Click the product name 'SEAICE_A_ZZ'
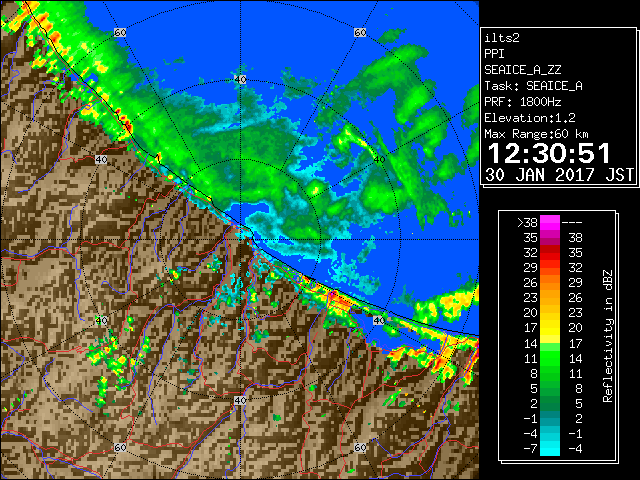This screenshot has width=640, height=480. tap(523, 70)
